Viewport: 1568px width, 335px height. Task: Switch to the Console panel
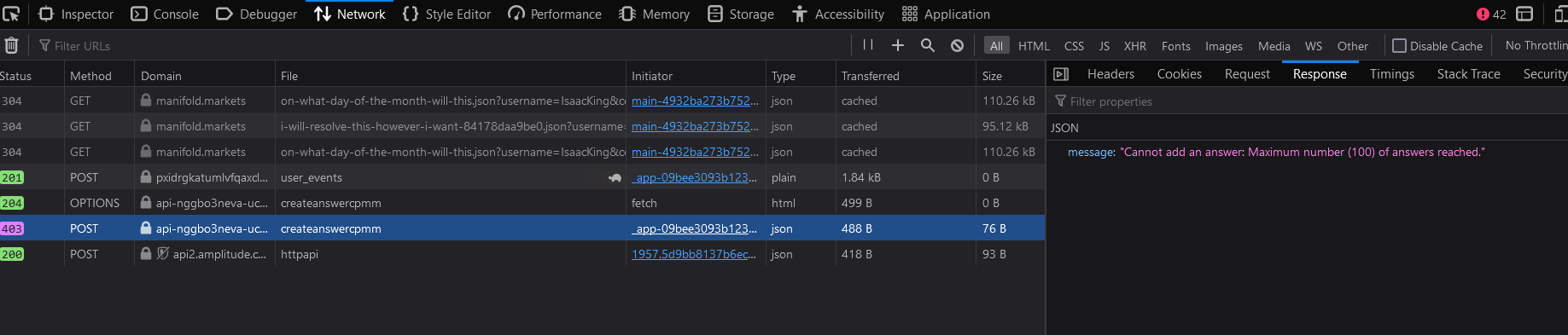[x=165, y=14]
